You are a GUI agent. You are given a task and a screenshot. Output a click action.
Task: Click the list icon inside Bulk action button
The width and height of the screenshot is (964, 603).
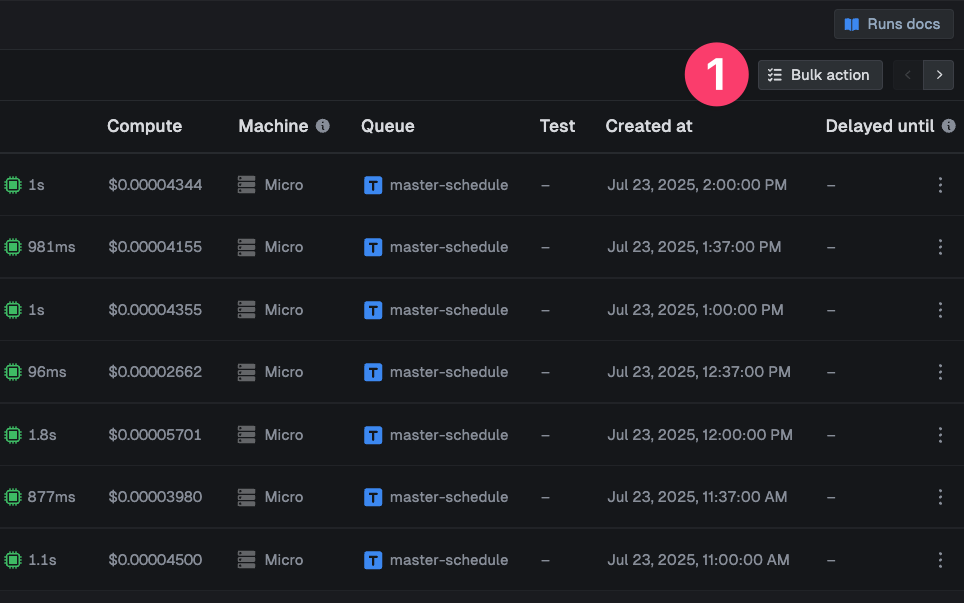point(774,74)
